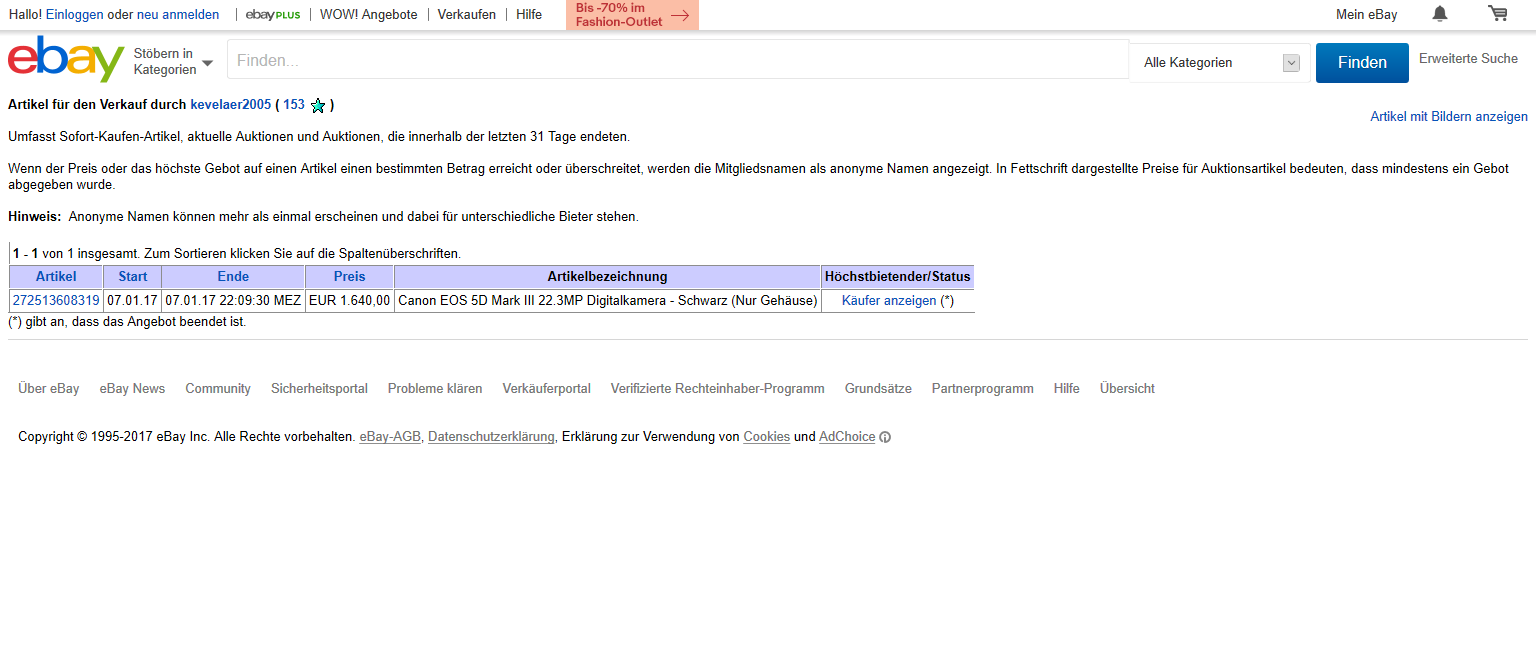Open 'Hilfe' link in the footer

1067,389
